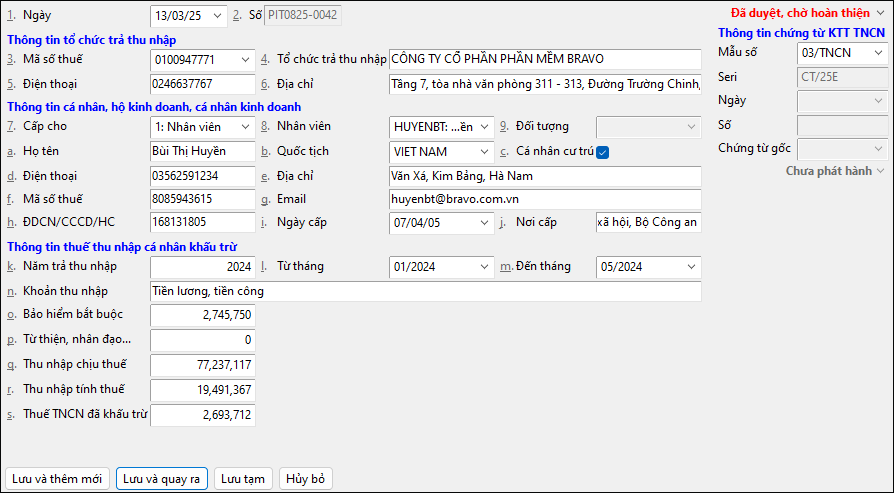Click the Họ tên input field
Screen dimensions: 894x493
(202, 152)
